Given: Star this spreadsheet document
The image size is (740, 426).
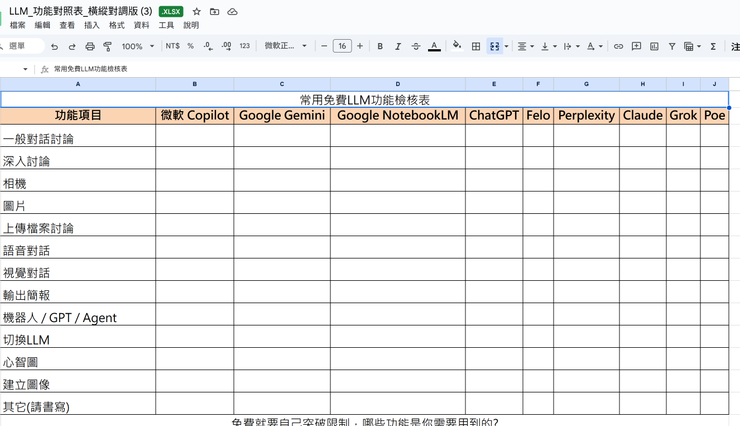Looking at the screenshot, I should coord(196,11).
